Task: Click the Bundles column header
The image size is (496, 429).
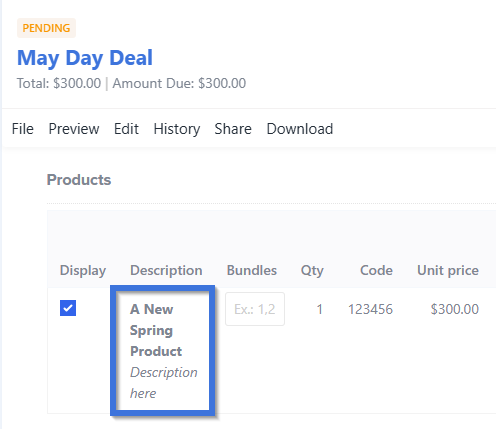Action: click(x=252, y=270)
